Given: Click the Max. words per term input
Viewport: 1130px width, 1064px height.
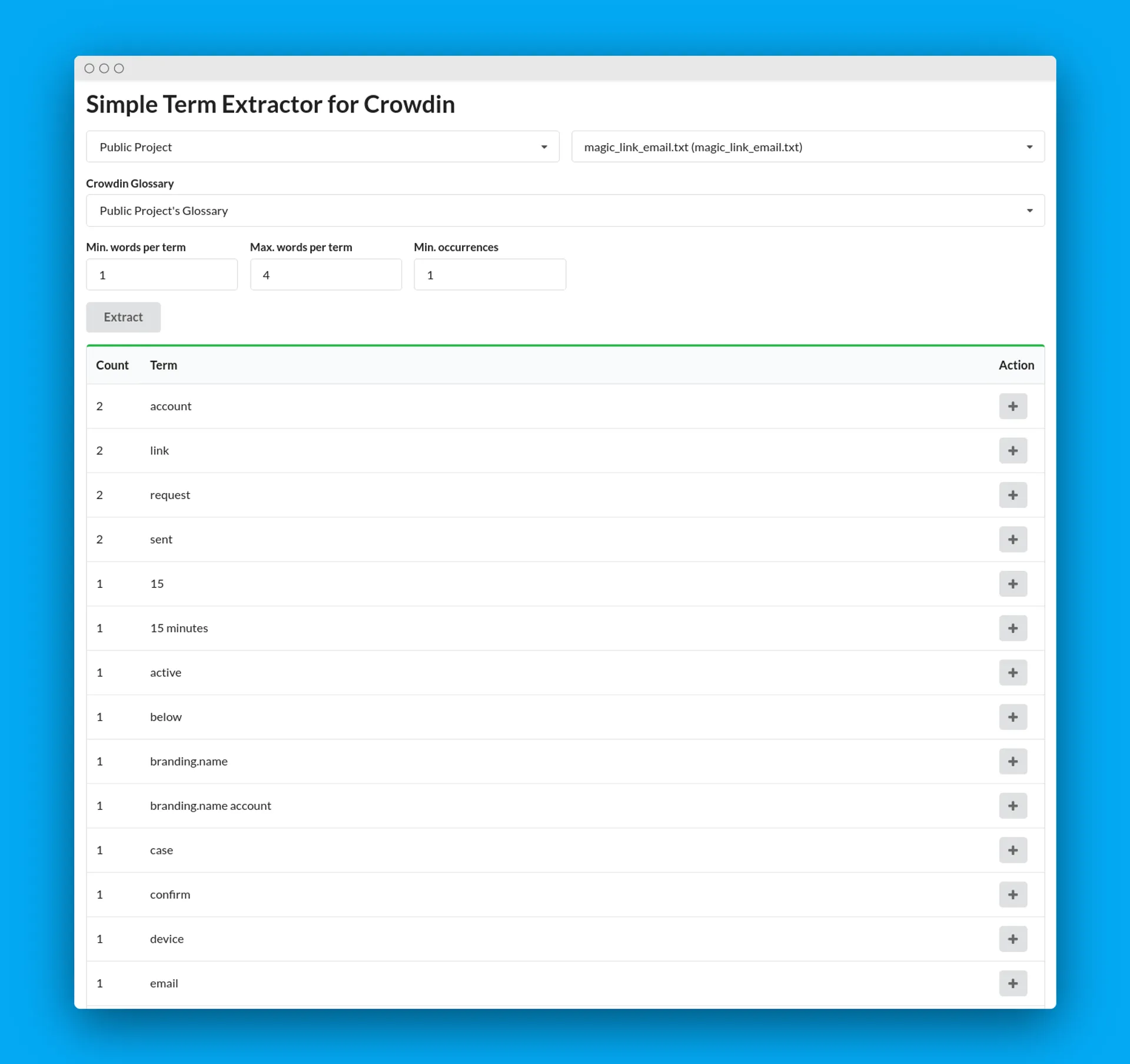Looking at the screenshot, I should point(325,275).
